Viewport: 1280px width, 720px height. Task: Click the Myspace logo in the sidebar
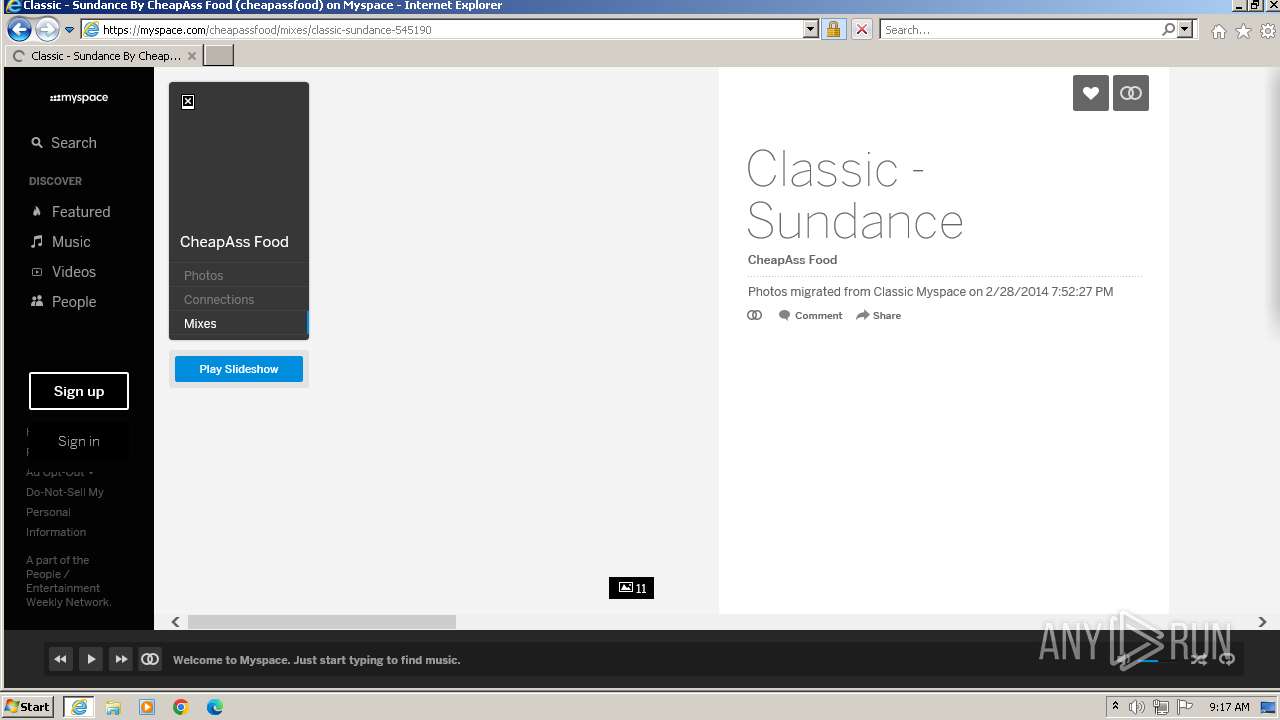(79, 98)
